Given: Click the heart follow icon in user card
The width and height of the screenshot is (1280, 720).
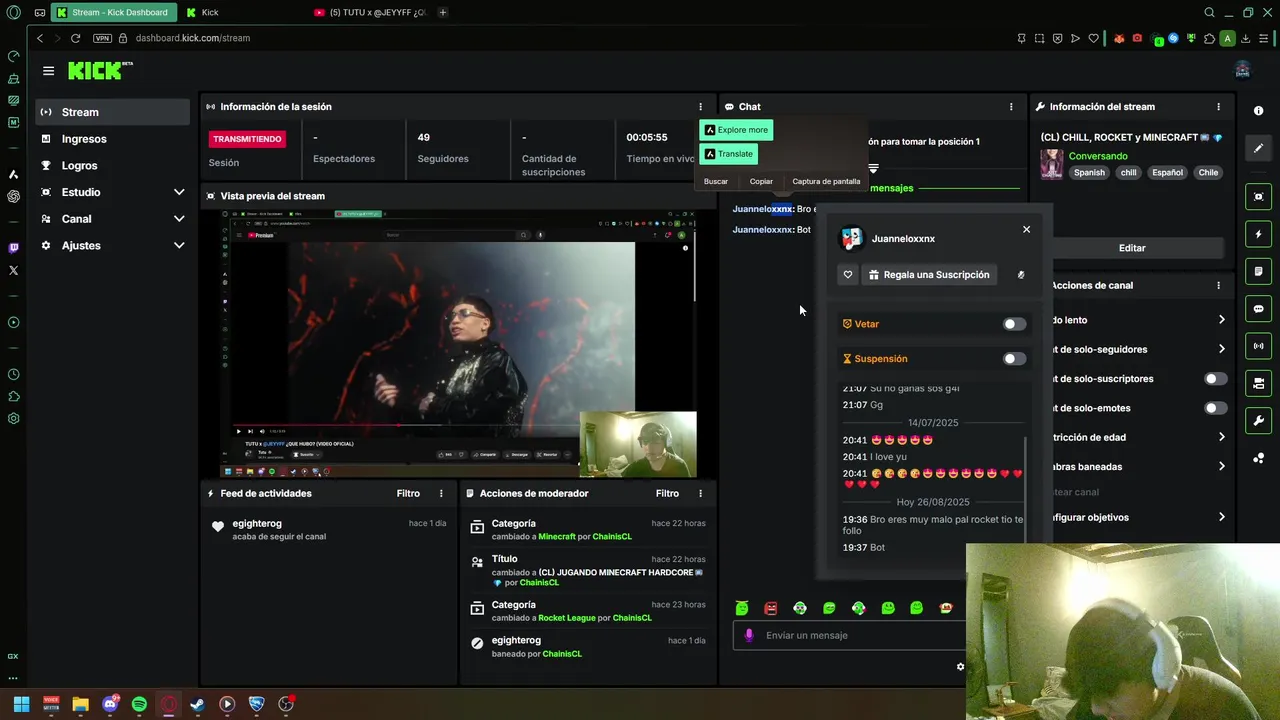Looking at the screenshot, I should tap(848, 275).
